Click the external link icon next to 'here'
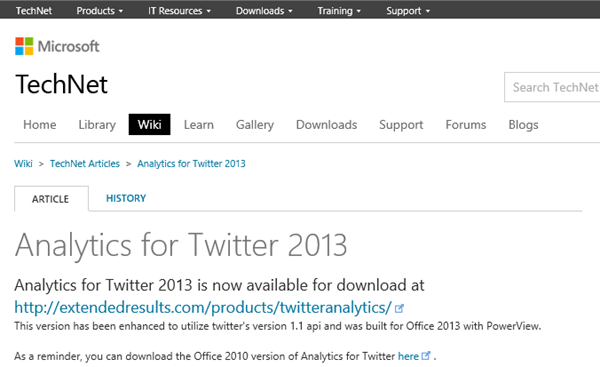The image size is (600, 367). pyautogui.click(x=426, y=356)
